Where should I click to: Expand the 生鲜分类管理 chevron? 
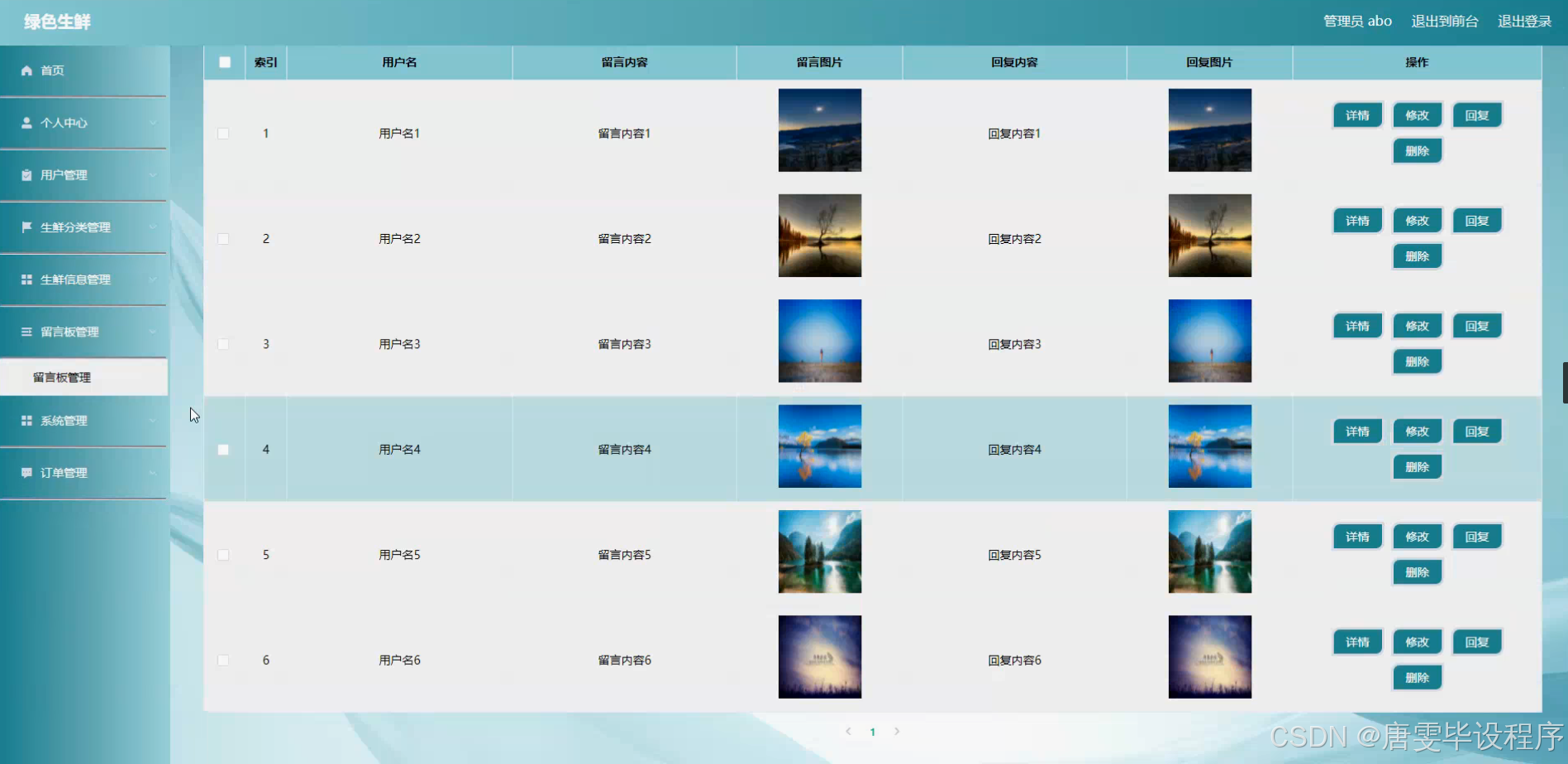(x=153, y=227)
